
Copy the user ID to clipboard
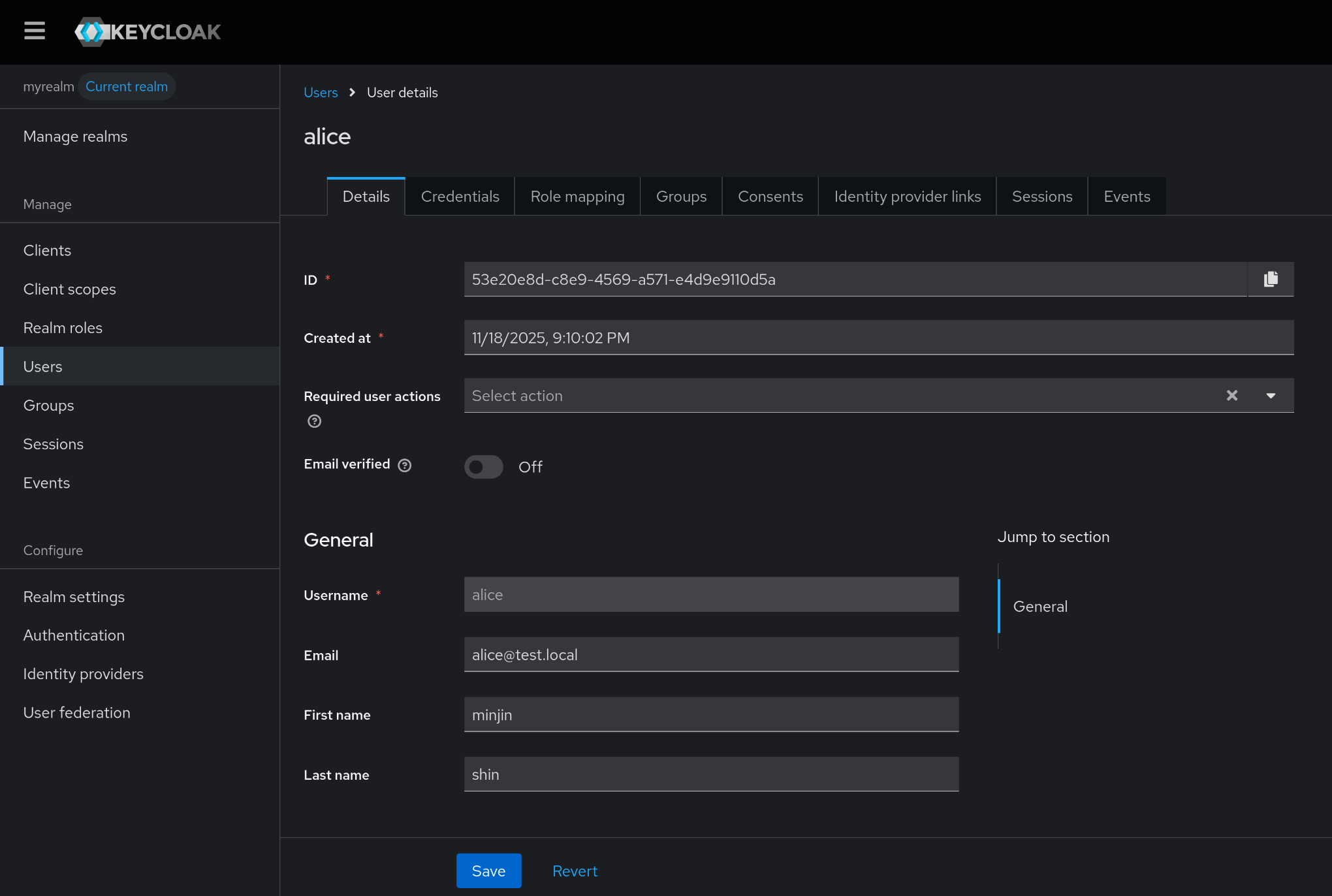(x=1270, y=280)
